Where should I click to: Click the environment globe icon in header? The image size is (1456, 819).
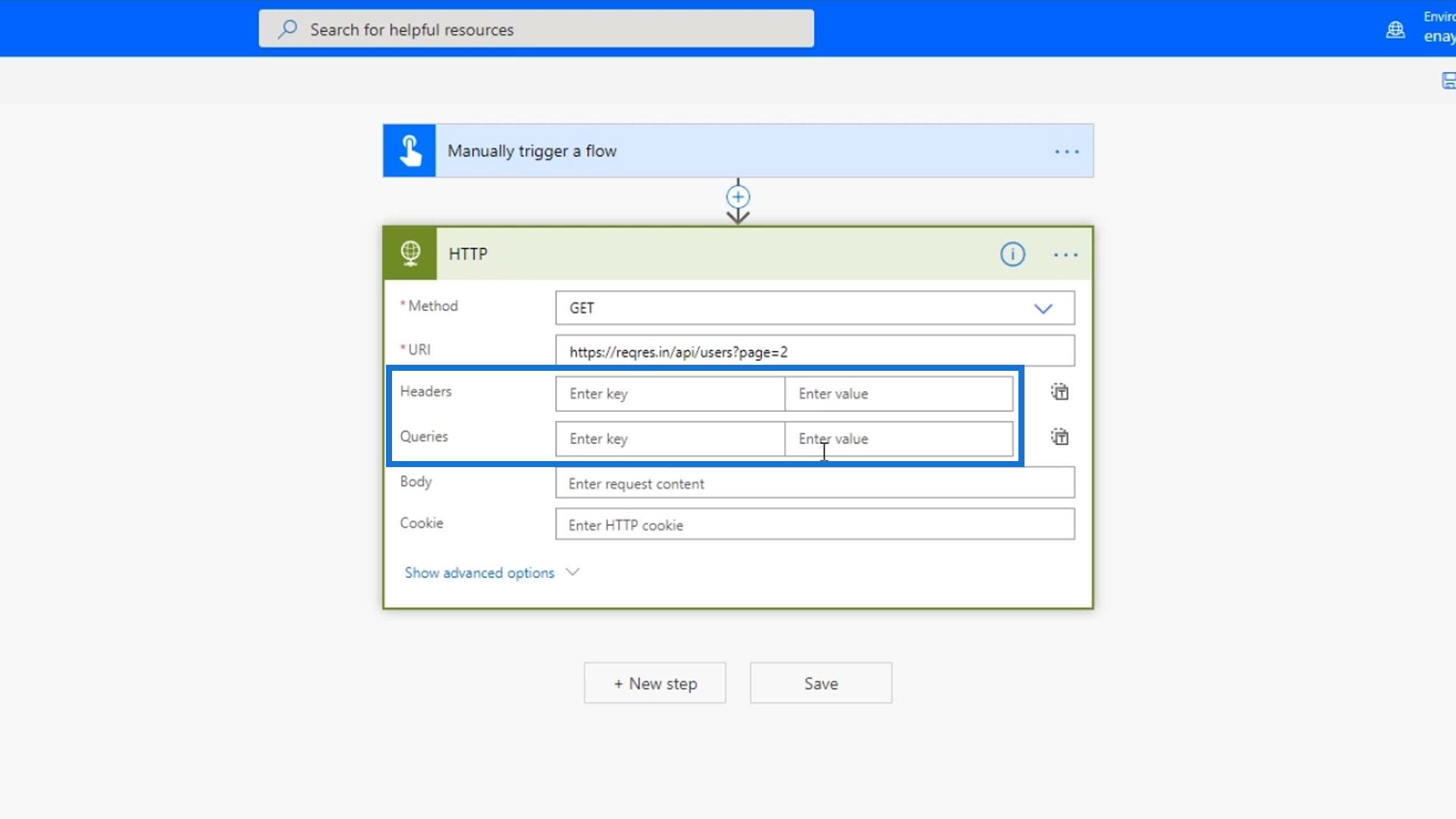click(x=1395, y=30)
